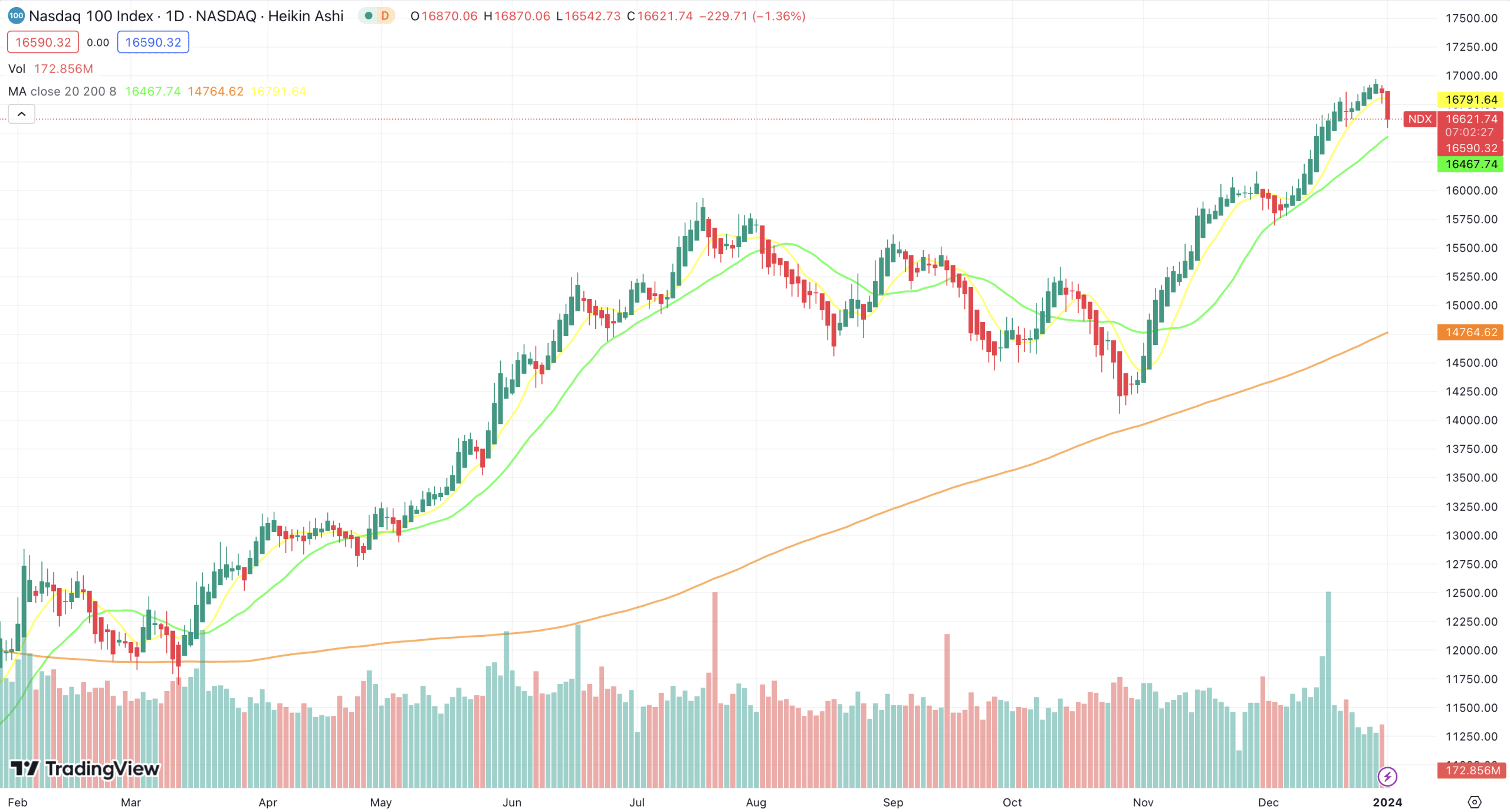The width and height of the screenshot is (1510, 812).
Task: Click the blue 16590.32 buy price box
Action: 153,42
